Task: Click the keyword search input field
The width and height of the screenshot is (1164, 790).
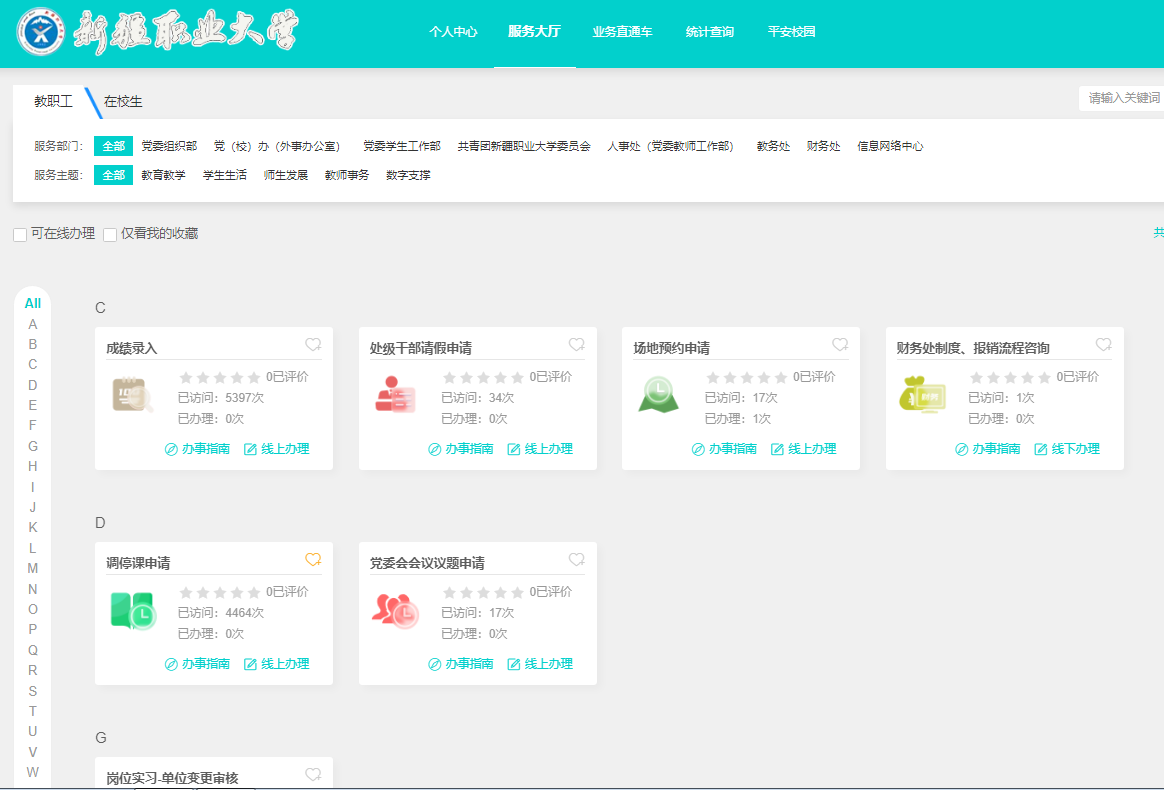Action: point(1121,98)
